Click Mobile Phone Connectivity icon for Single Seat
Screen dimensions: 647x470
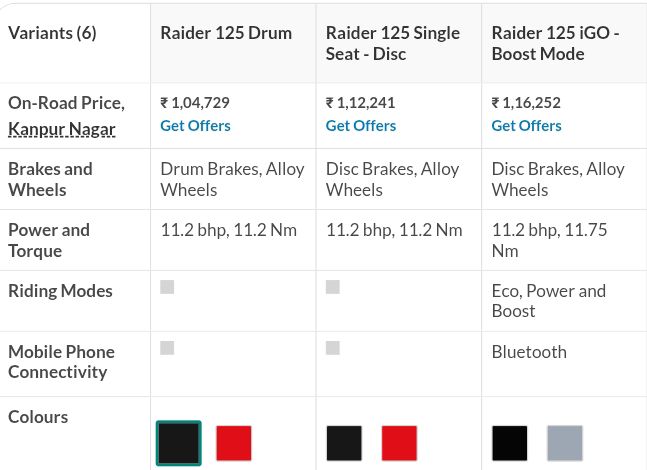[x=333, y=348]
